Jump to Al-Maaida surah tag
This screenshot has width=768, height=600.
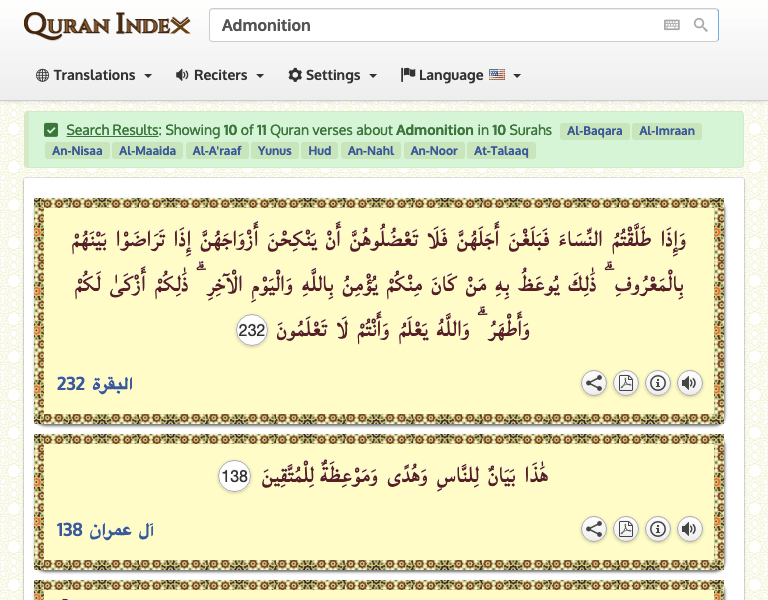pos(147,151)
